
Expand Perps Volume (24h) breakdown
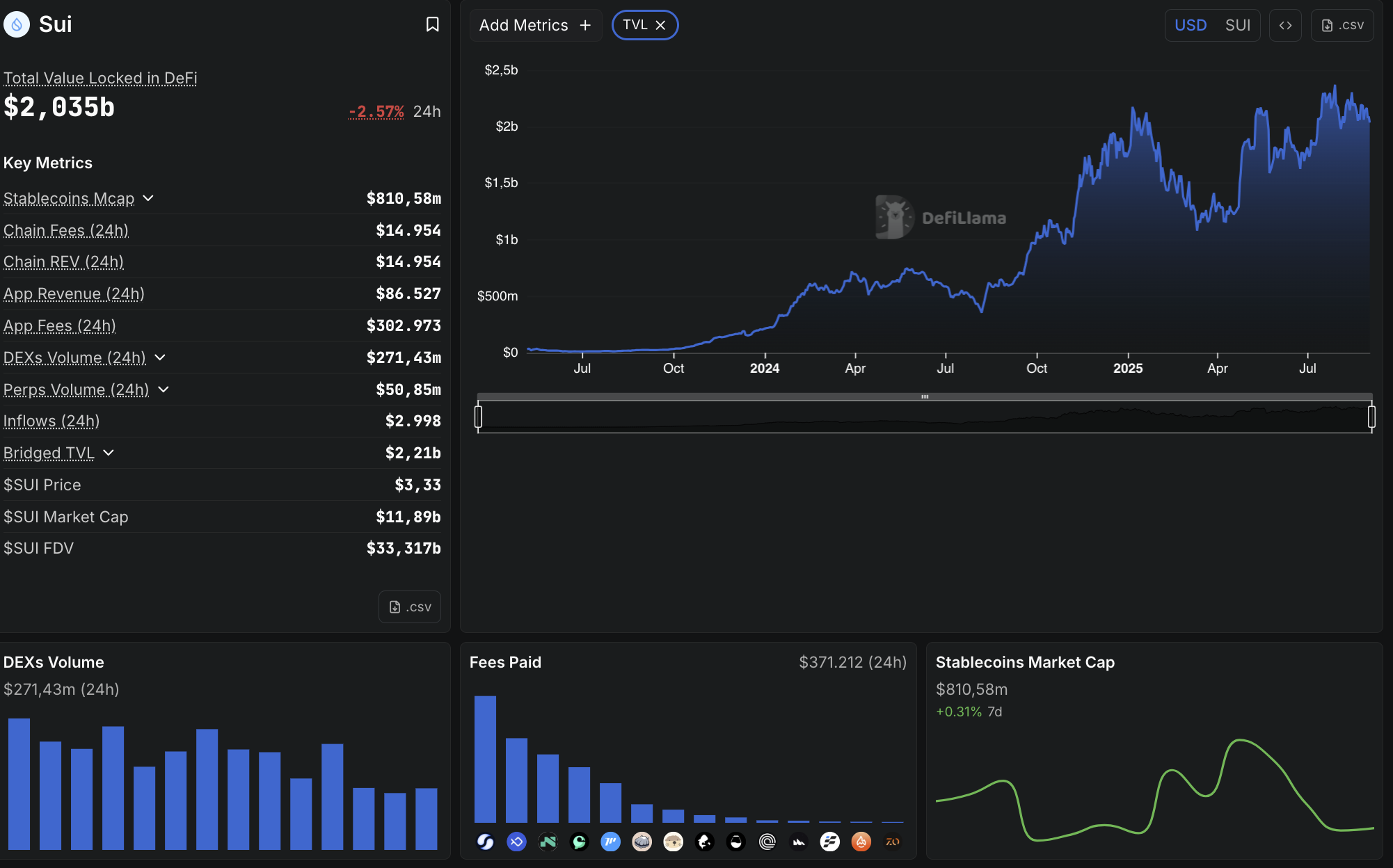[x=164, y=389]
